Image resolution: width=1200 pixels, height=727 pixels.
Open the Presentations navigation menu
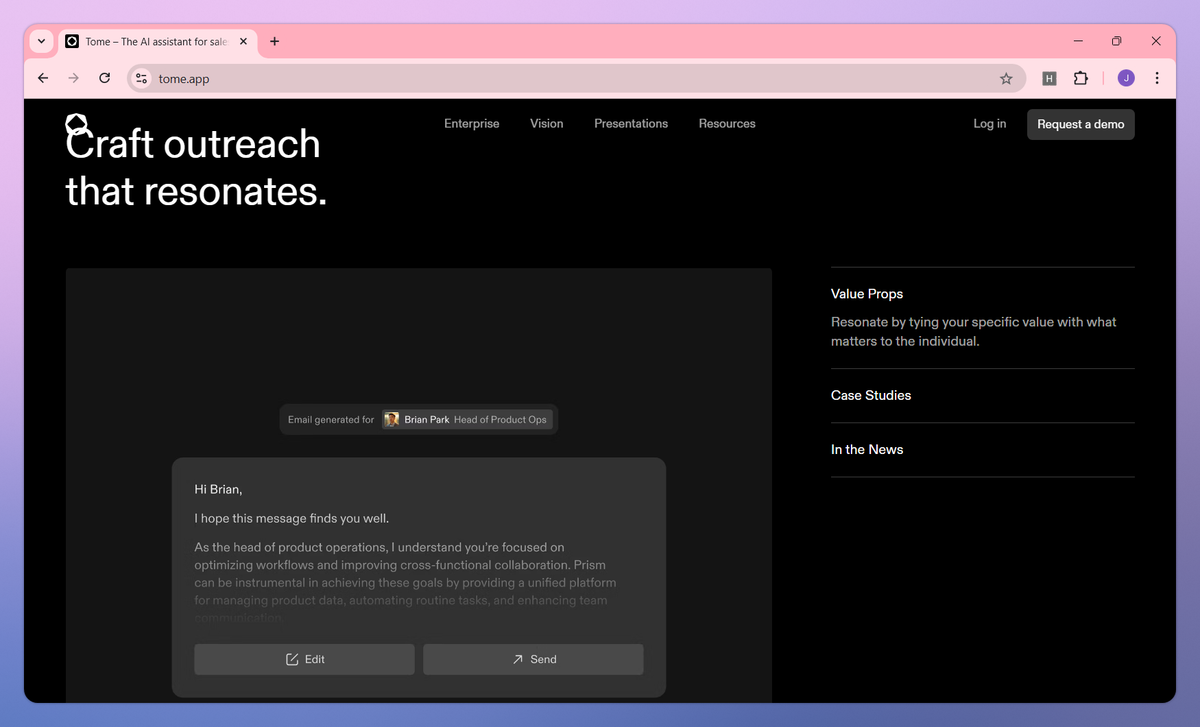pyautogui.click(x=631, y=123)
